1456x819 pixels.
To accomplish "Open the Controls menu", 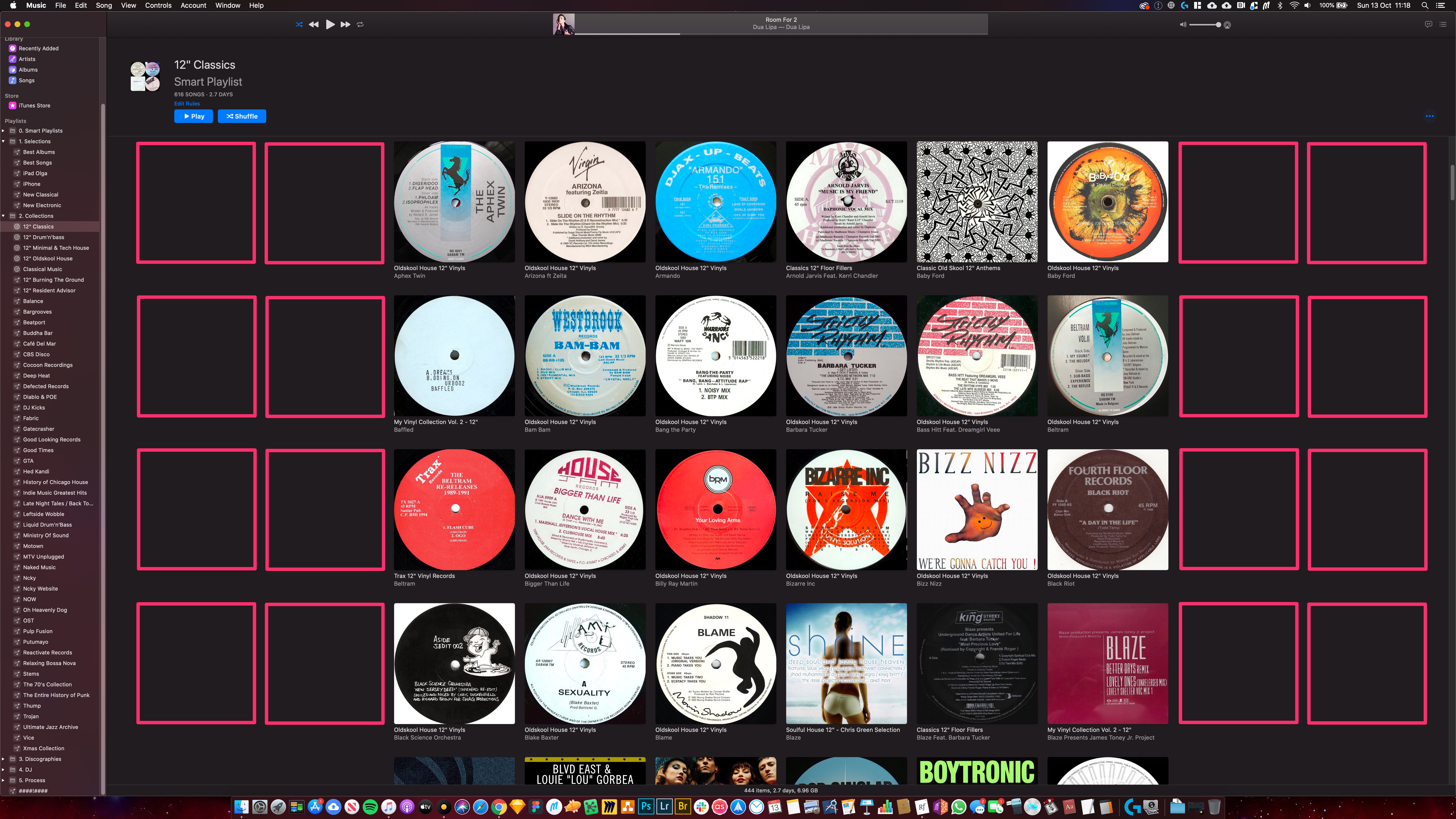I will (x=158, y=5).
